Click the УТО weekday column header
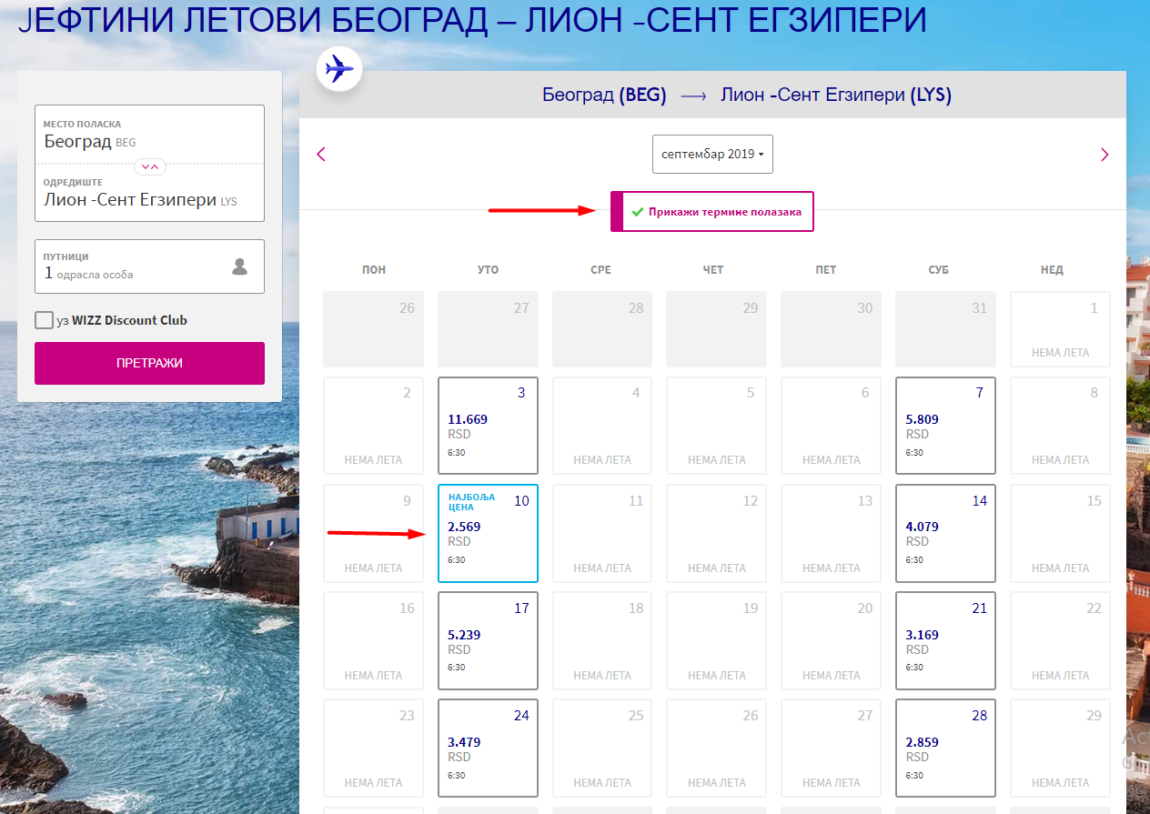 pos(488,270)
